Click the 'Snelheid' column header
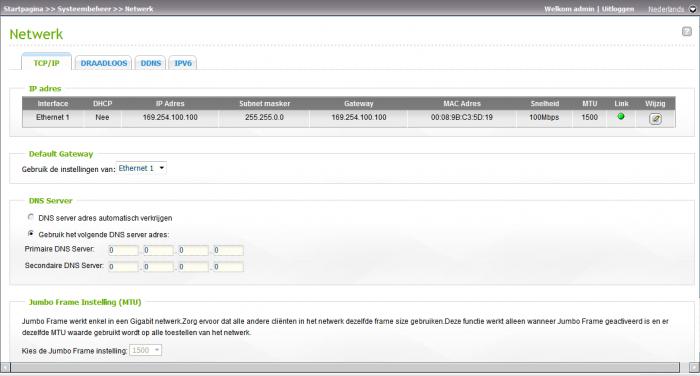 pos(545,103)
